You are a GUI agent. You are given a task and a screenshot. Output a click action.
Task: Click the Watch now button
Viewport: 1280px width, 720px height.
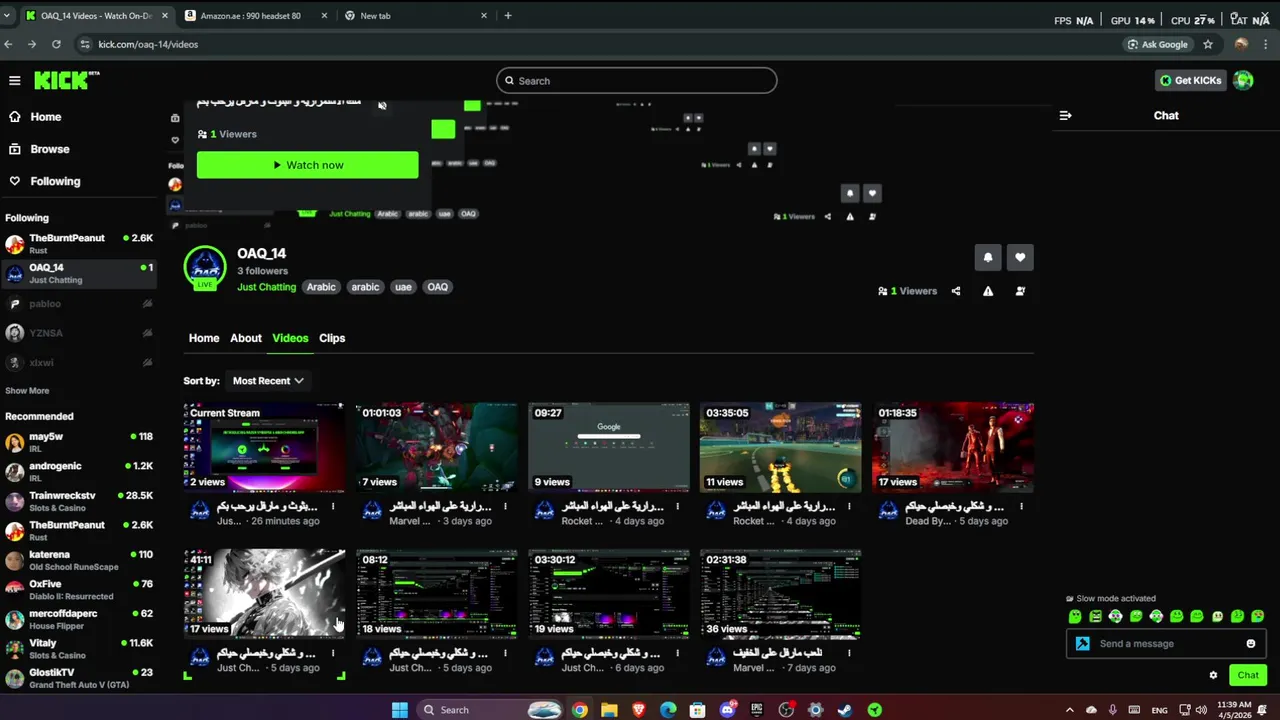(x=307, y=165)
